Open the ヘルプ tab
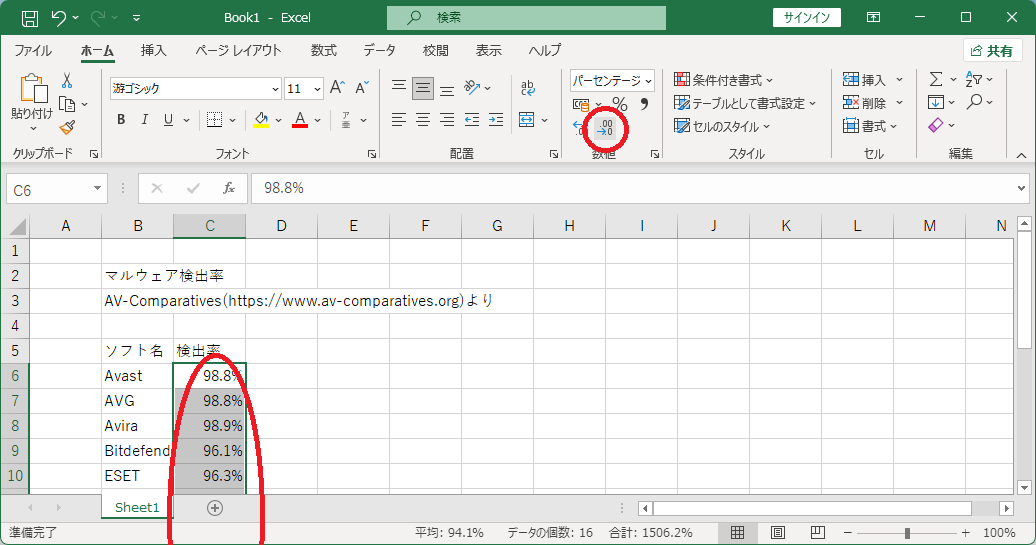 click(544, 51)
